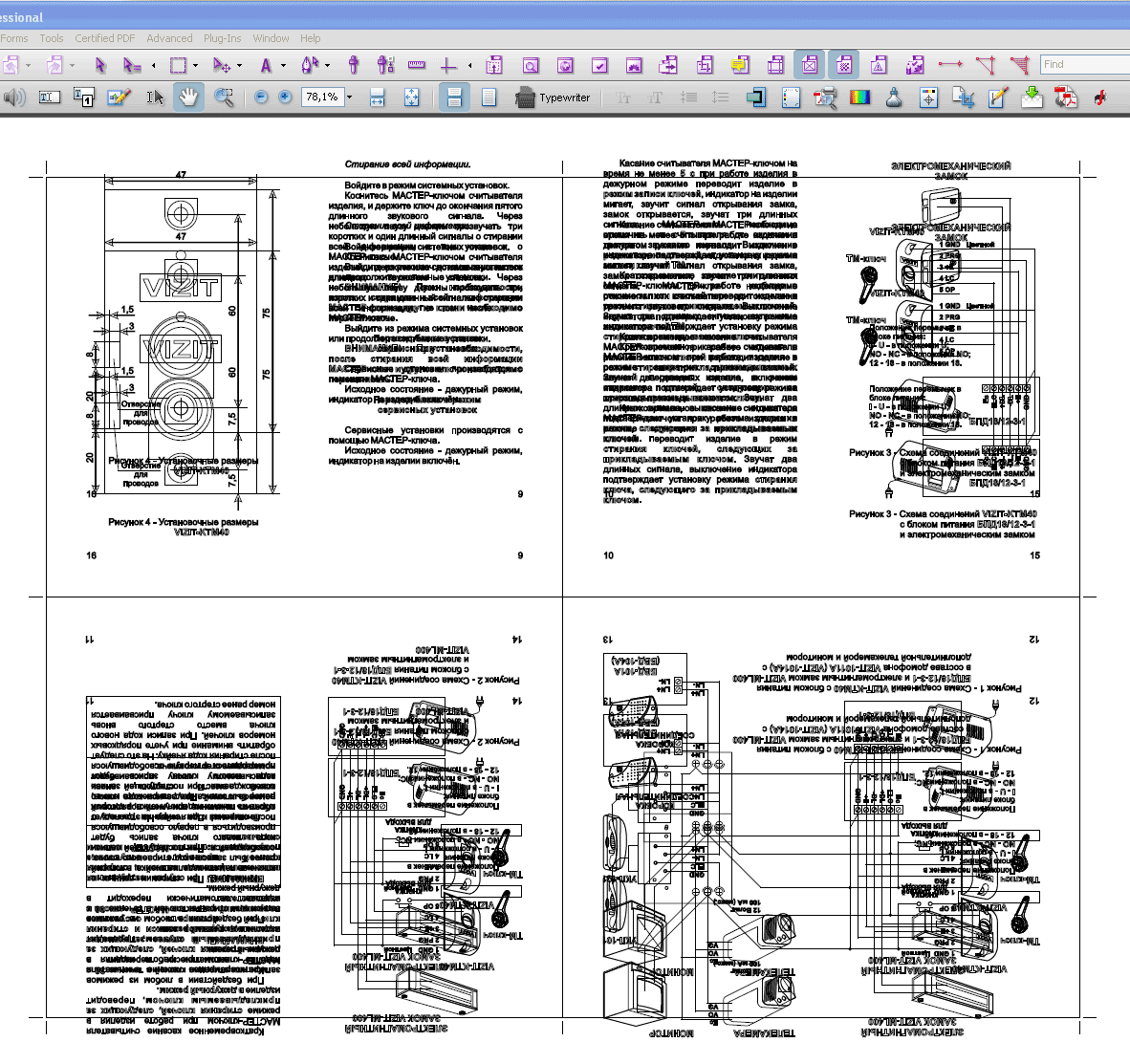Image resolution: width=1130 pixels, height=1064 pixels.
Task: Expand the Undo history dropdown arrow
Action: point(28,66)
